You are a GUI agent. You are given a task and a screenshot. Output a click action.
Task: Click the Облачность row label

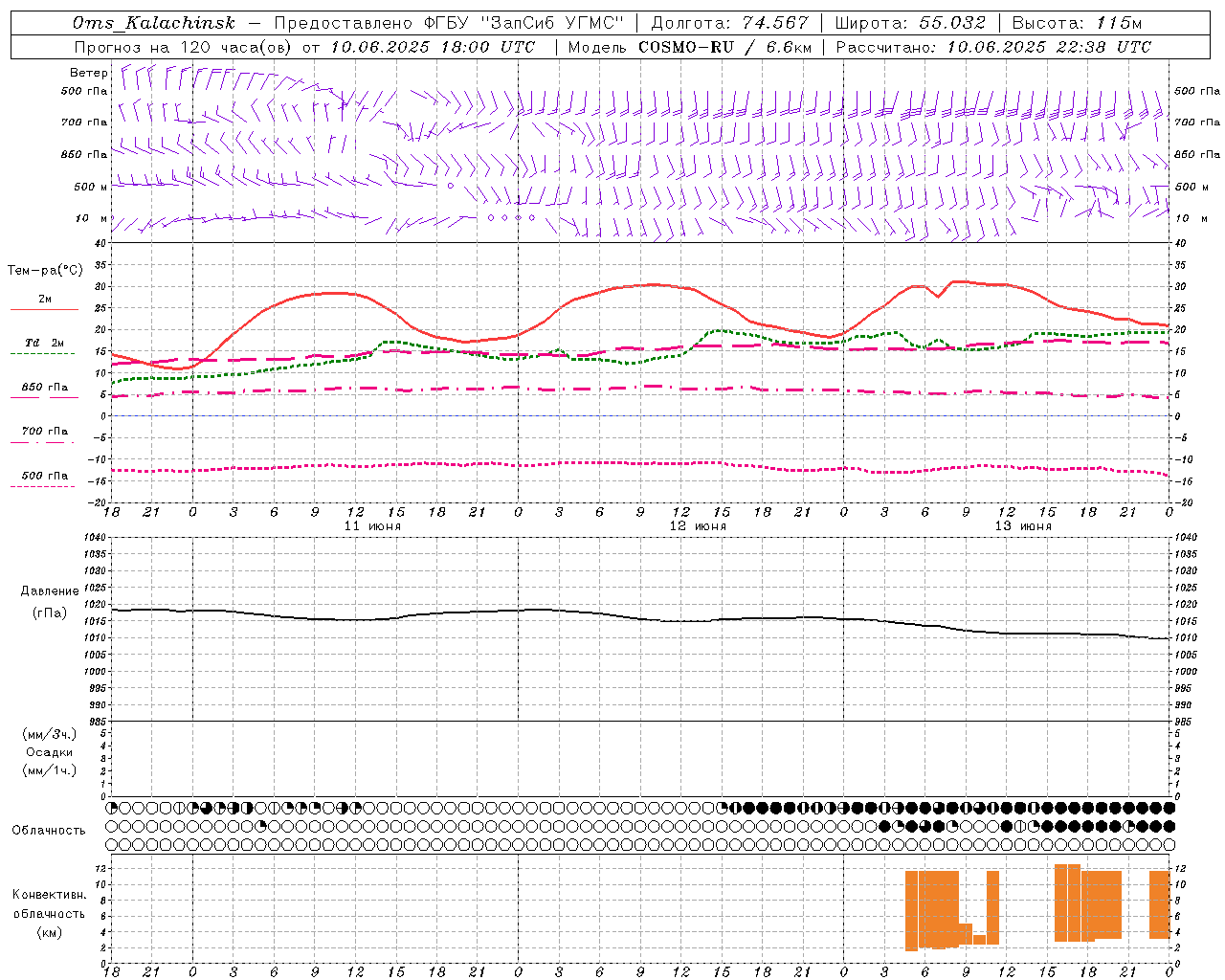(x=49, y=831)
